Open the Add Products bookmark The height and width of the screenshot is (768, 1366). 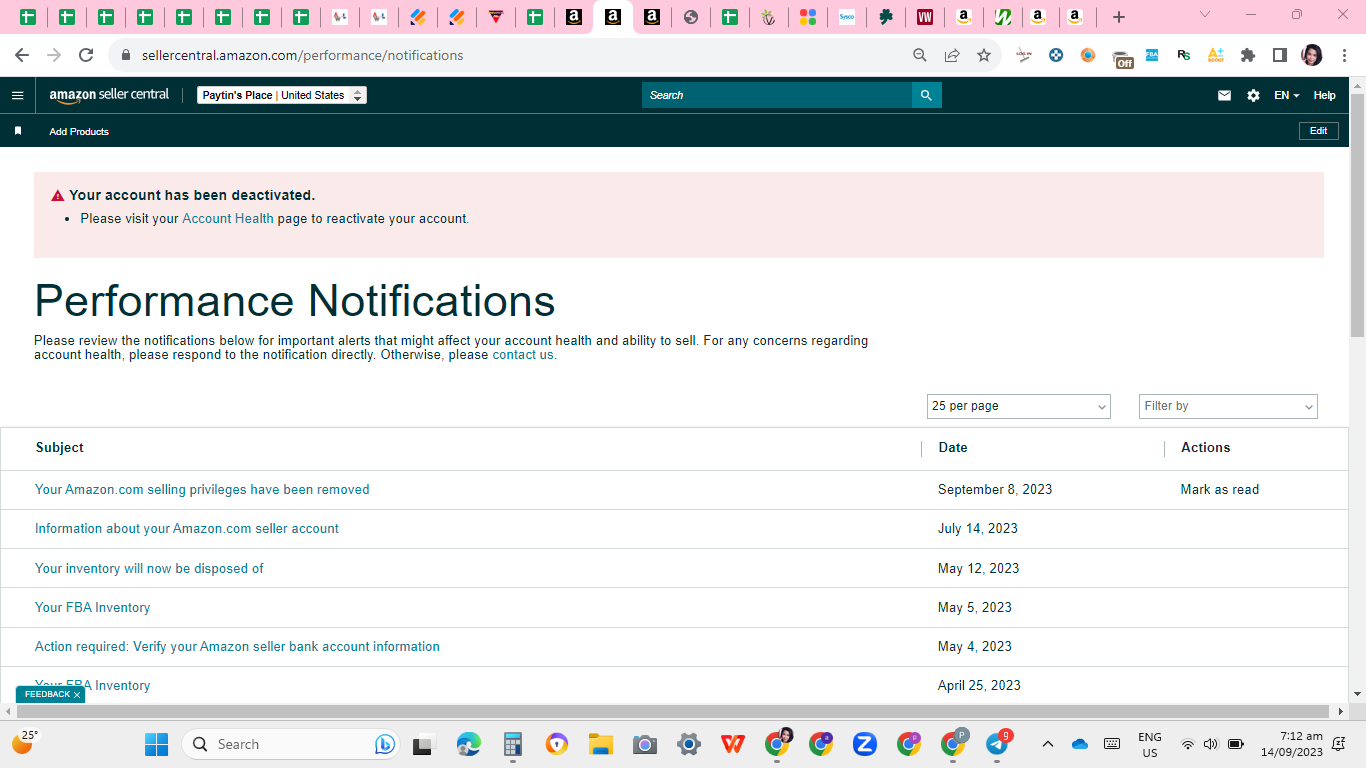click(x=79, y=131)
